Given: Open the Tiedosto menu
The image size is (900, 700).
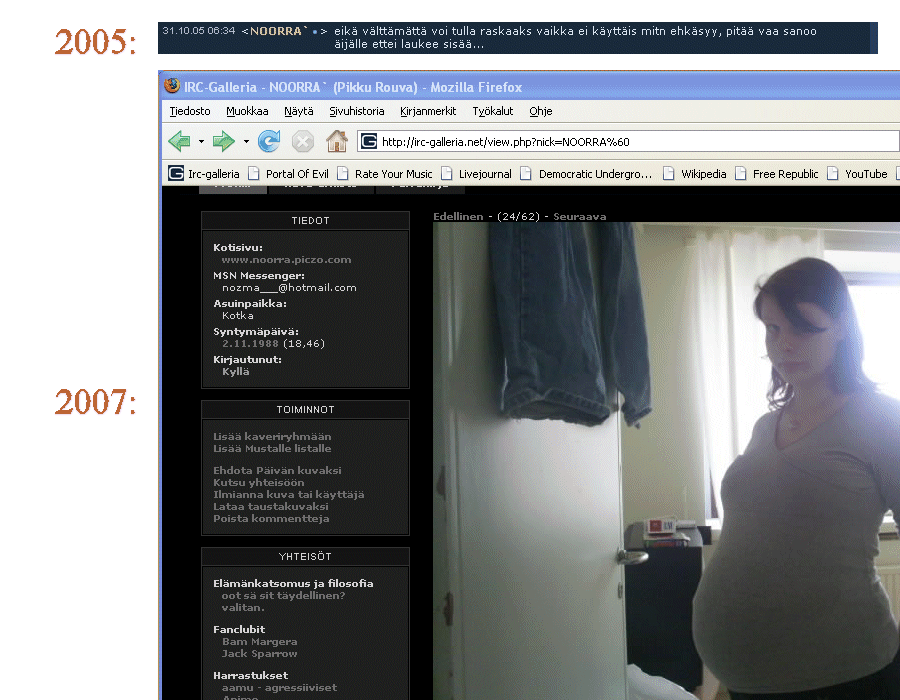Looking at the screenshot, I should tap(190, 111).
